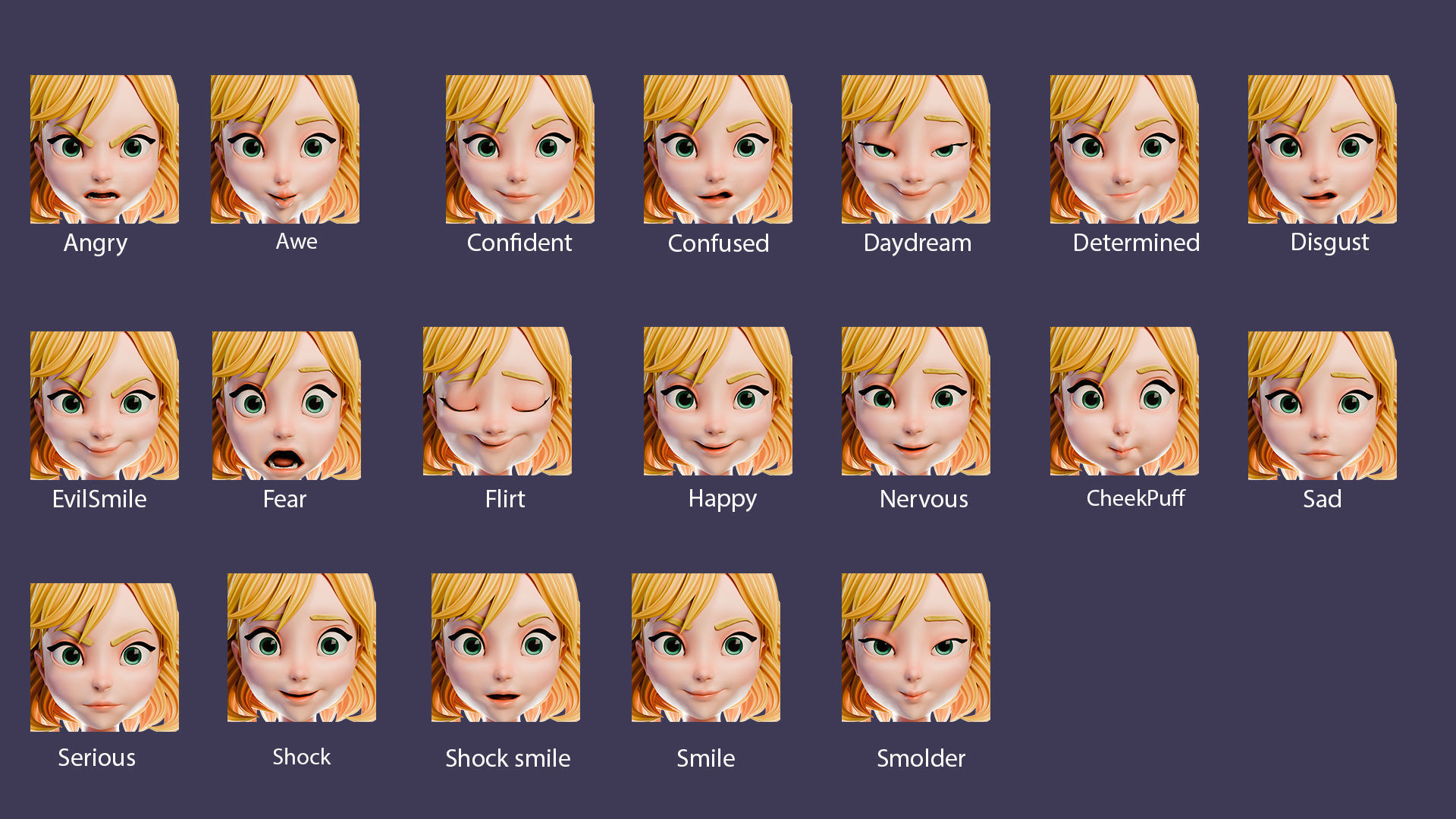The height and width of the screenshot is (819, 1456).
Task: Click the Shock smile text label
Action: click(x=507, y=758)
